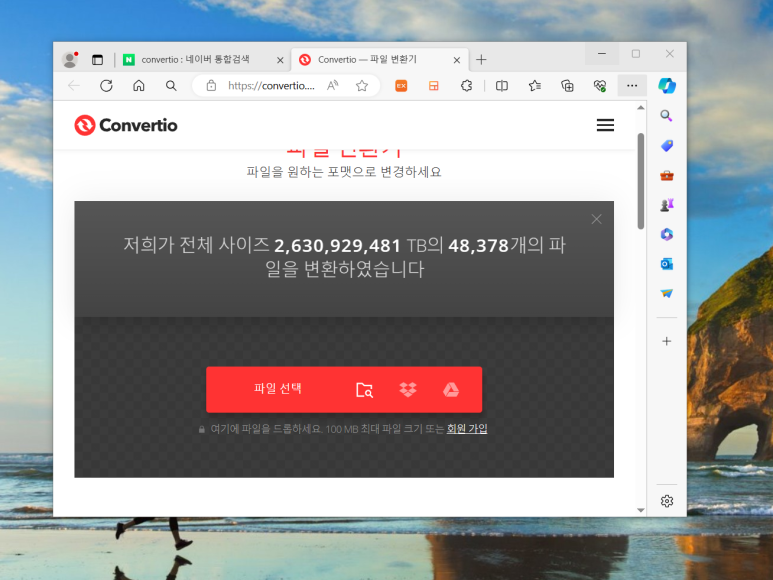The image size is (773, 580).
Task: Click the scrollbar up arrow
Action: (640, 107)
